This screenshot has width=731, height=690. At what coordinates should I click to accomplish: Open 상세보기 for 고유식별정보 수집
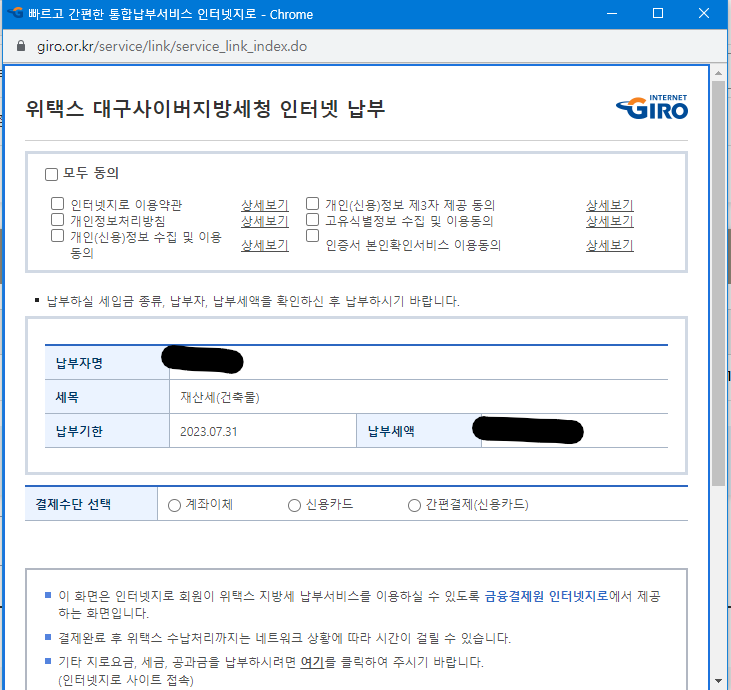[610, 221]
